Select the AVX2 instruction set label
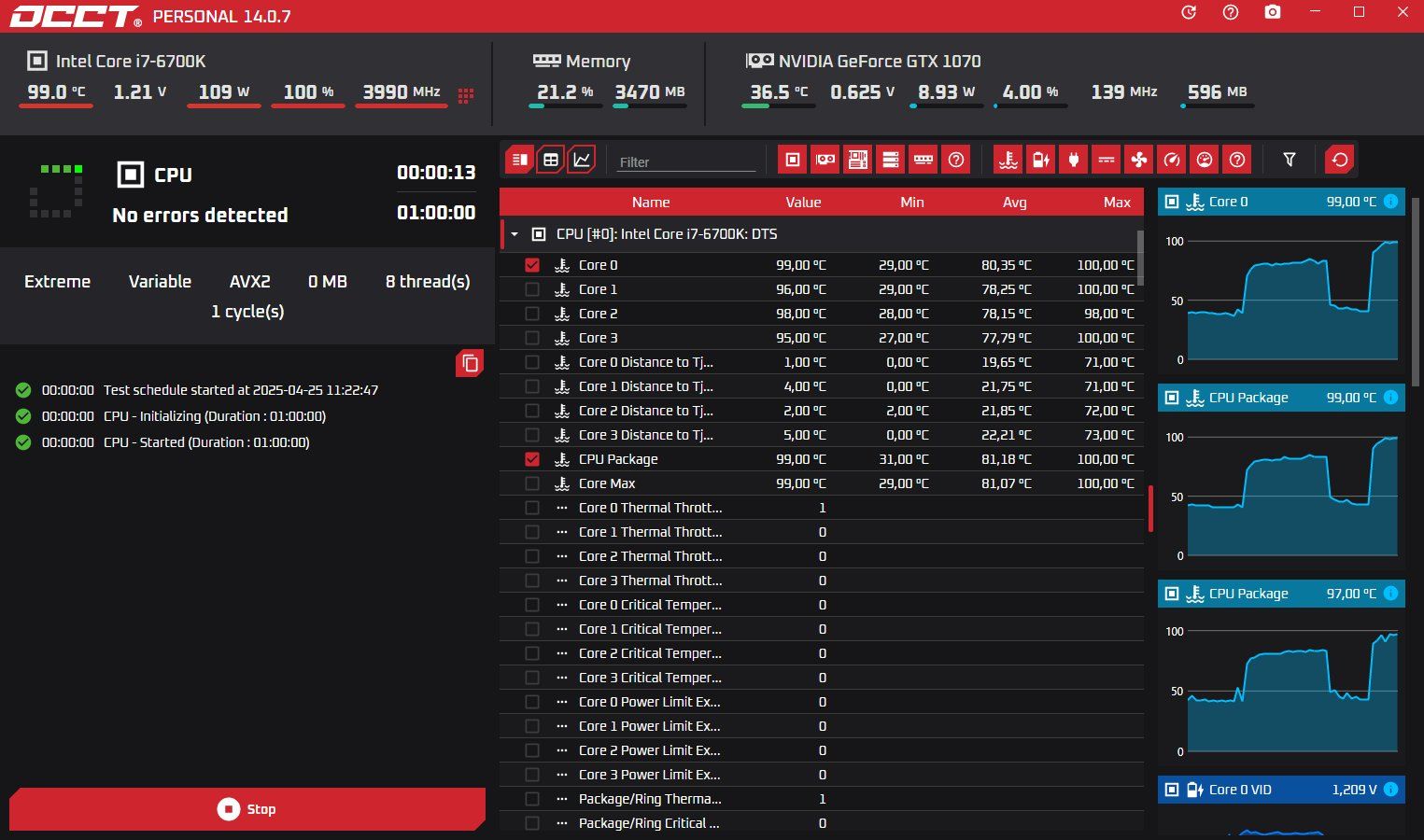Image resolution: width=1424 pixels, height=840 pixels. [249, 282]
